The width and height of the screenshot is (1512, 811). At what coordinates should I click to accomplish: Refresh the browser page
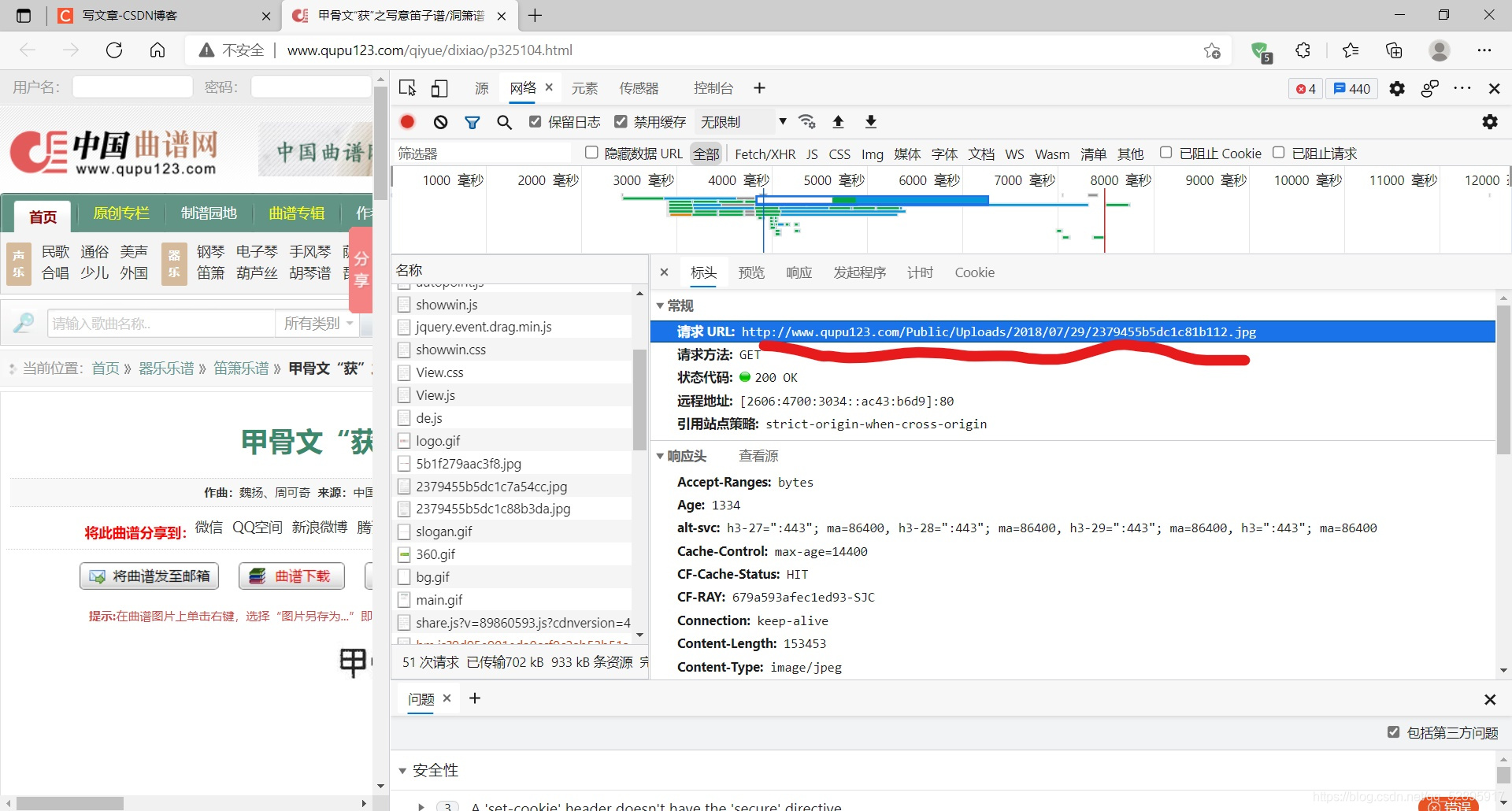pyautogui.click(x=114, y=50)
